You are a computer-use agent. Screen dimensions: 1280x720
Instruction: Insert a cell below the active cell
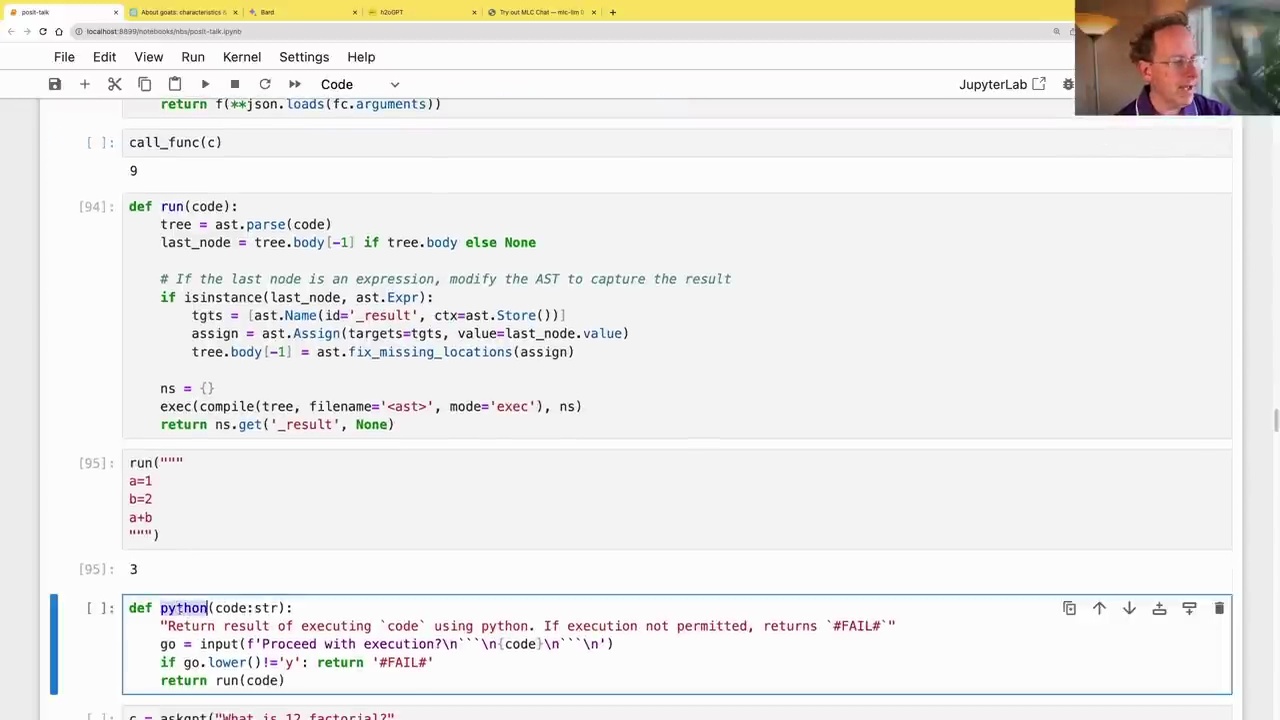[1189, 608]
